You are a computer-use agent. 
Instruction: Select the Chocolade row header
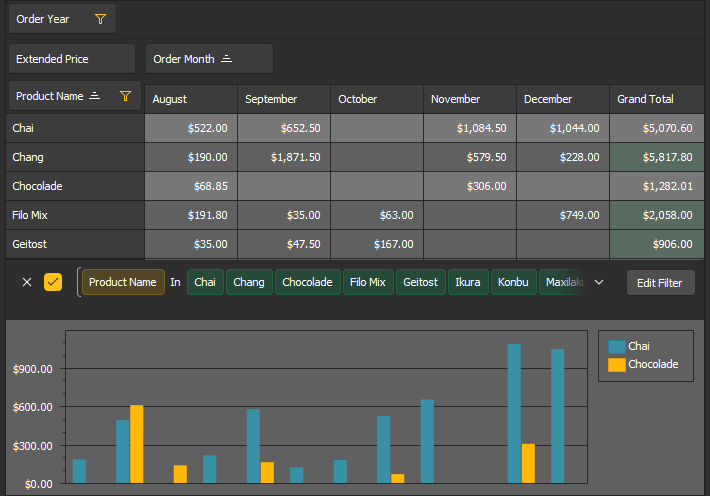click(x=75, y=186)
